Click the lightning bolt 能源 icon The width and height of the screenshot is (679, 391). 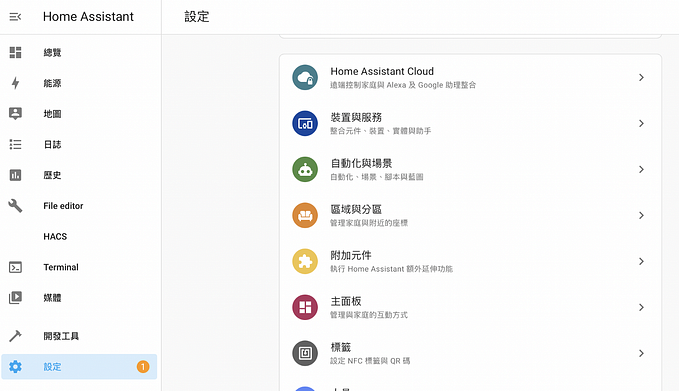point(15,83)
